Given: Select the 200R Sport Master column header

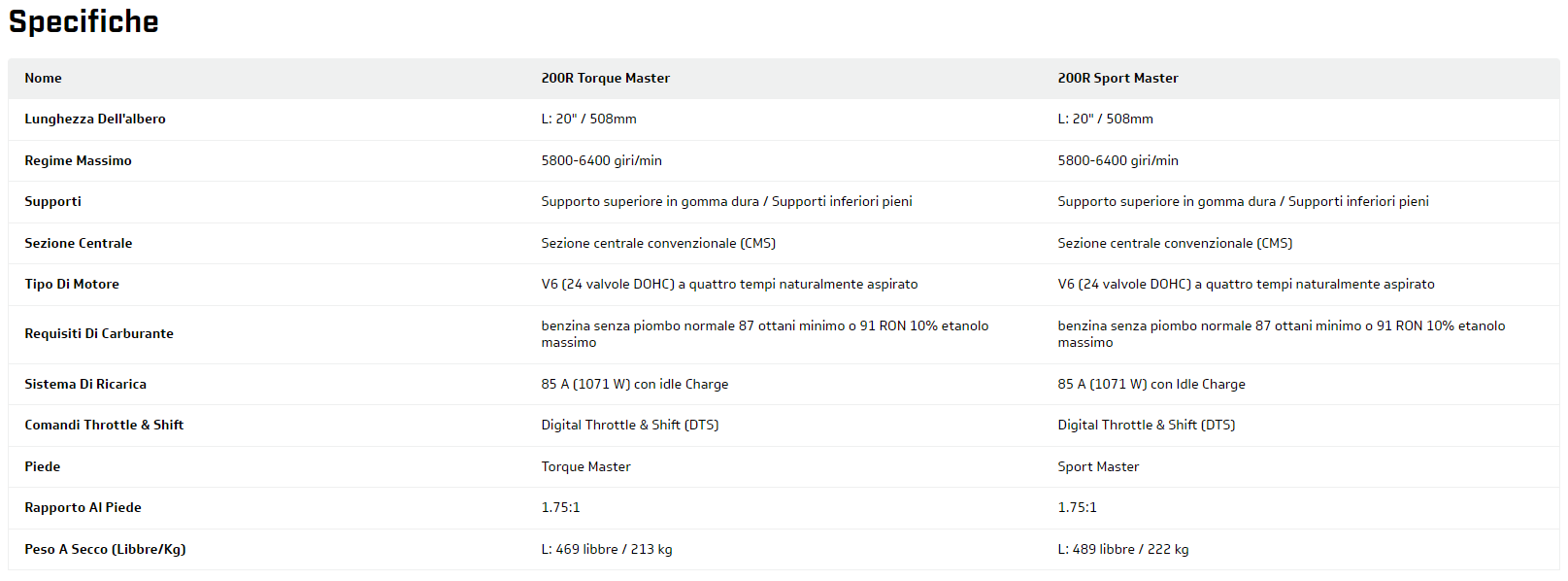Looking at the screenshot, I should (x=1118, y=79).
